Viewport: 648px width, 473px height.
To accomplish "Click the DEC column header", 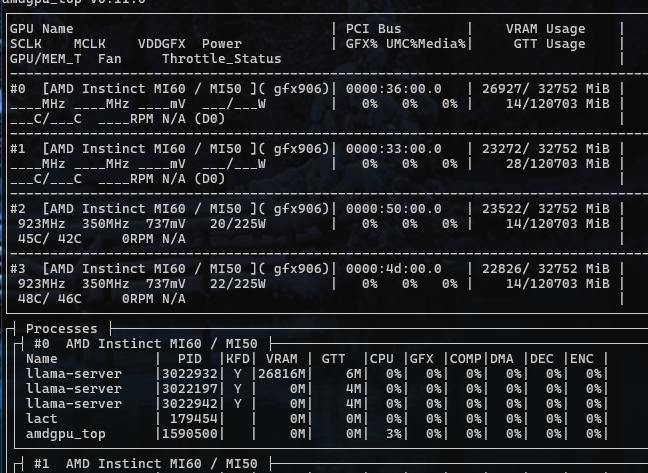I will tap(541, 359).
